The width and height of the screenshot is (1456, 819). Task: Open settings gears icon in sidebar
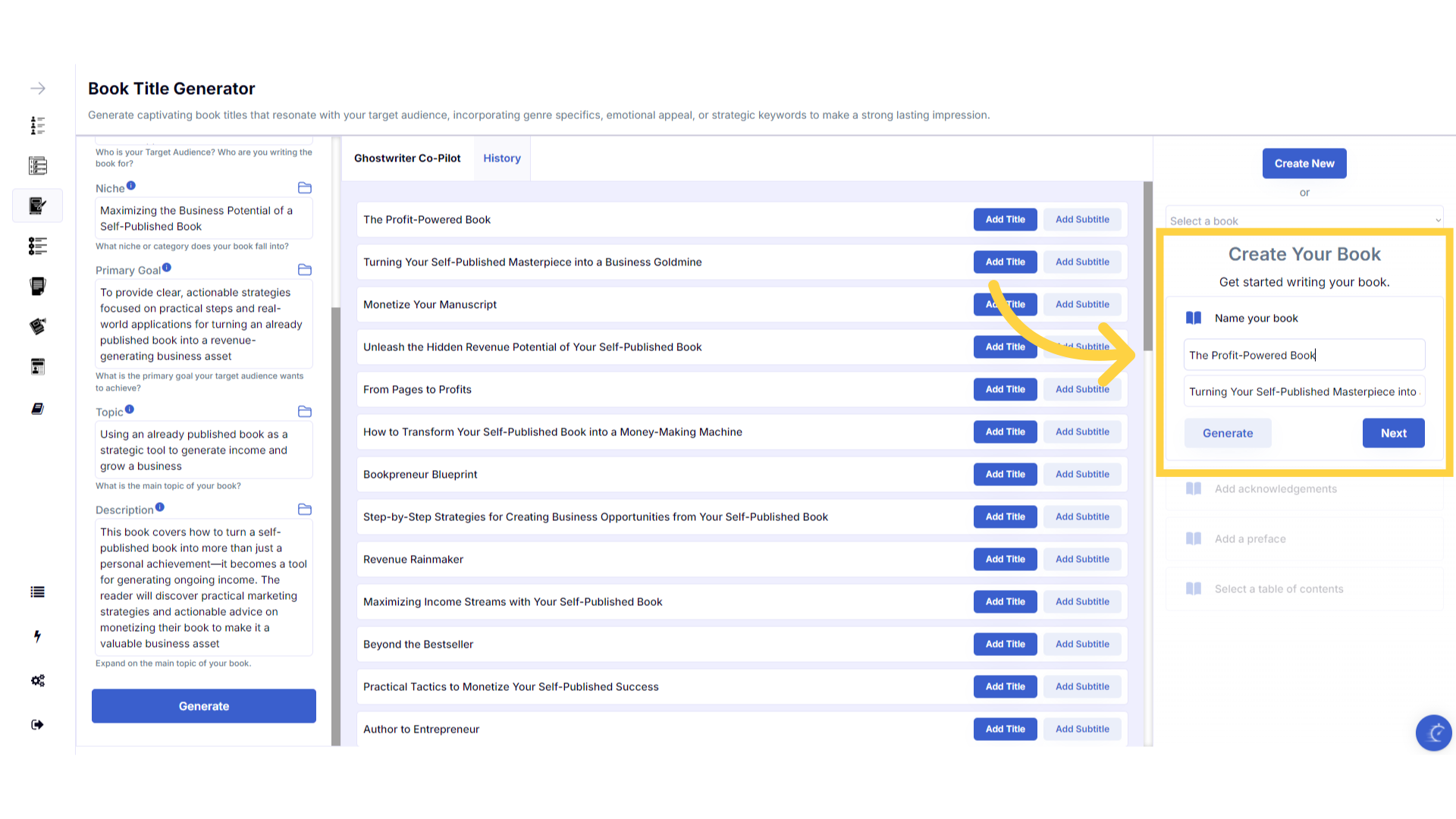click(37, 680)
